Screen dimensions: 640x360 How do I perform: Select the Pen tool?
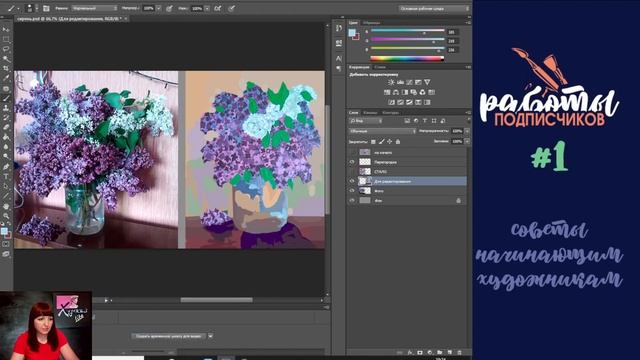coord(6,167)
